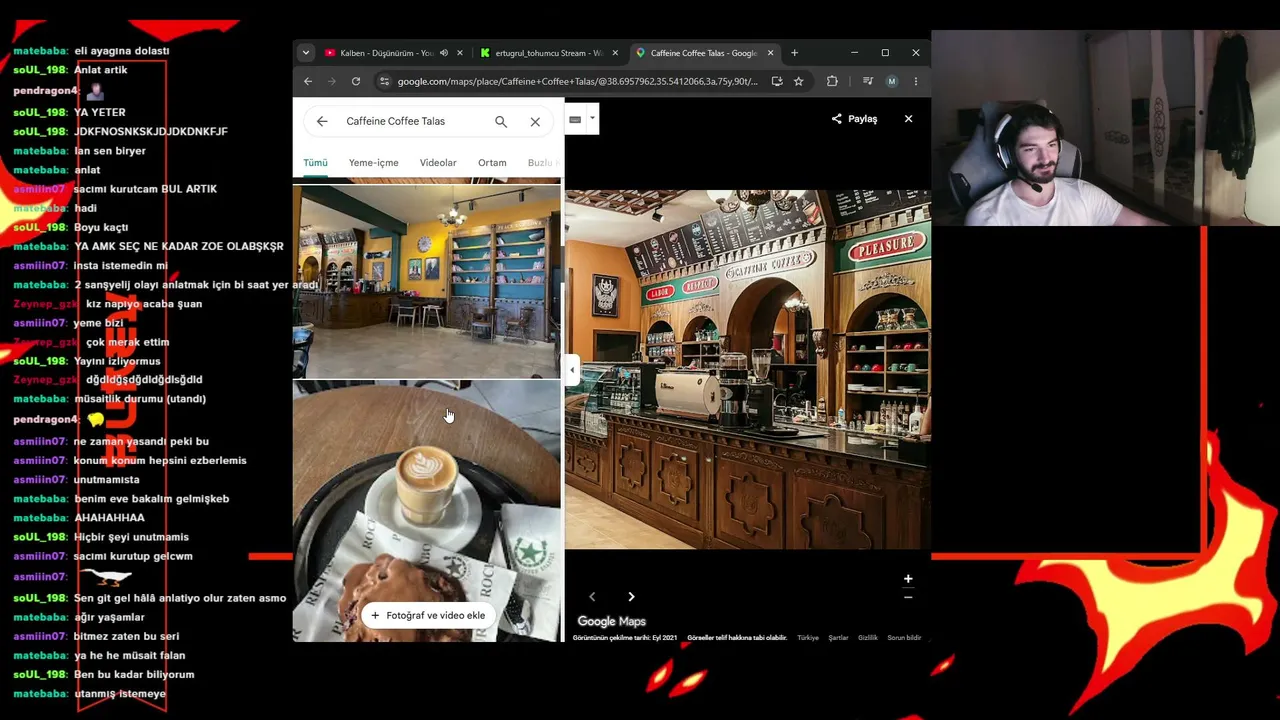Click Fotoğraf ve video ekle button
Image resolution: width=1280 pixels, height=720 pixels.
pyautogui.click(x=427, y=615)
